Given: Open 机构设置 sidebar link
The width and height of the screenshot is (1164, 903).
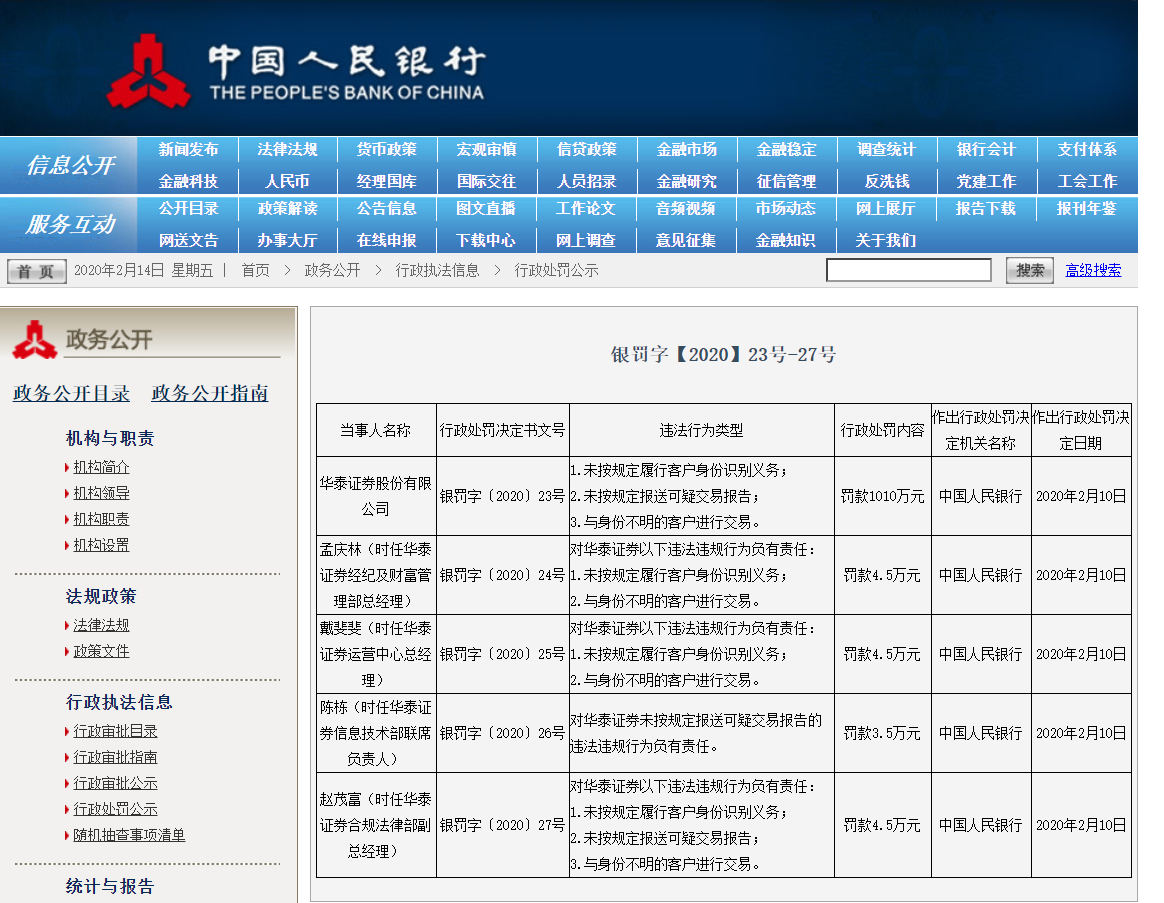Looking at the screenshot, I should (101, 545).
